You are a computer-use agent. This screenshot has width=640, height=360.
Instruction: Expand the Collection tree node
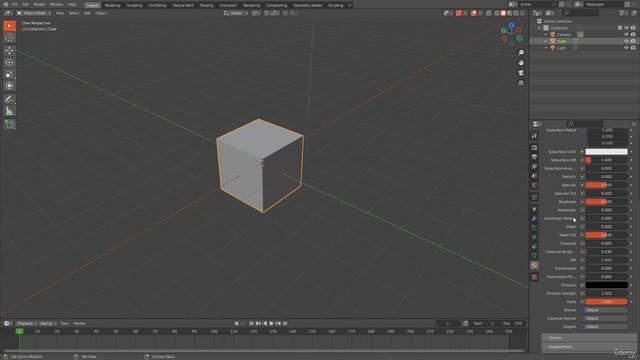(x=539, y=28)
